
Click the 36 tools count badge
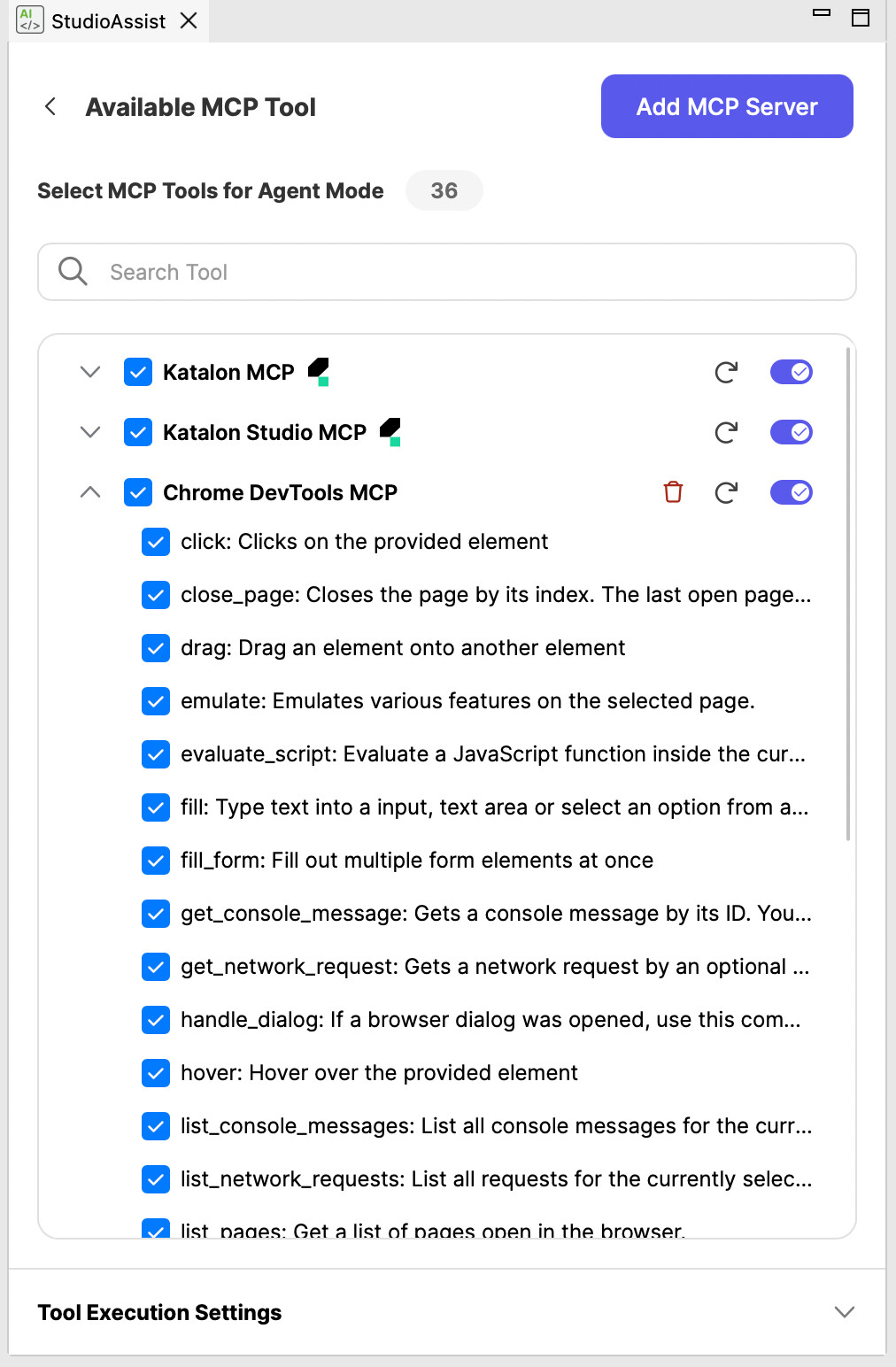point(444,190)
